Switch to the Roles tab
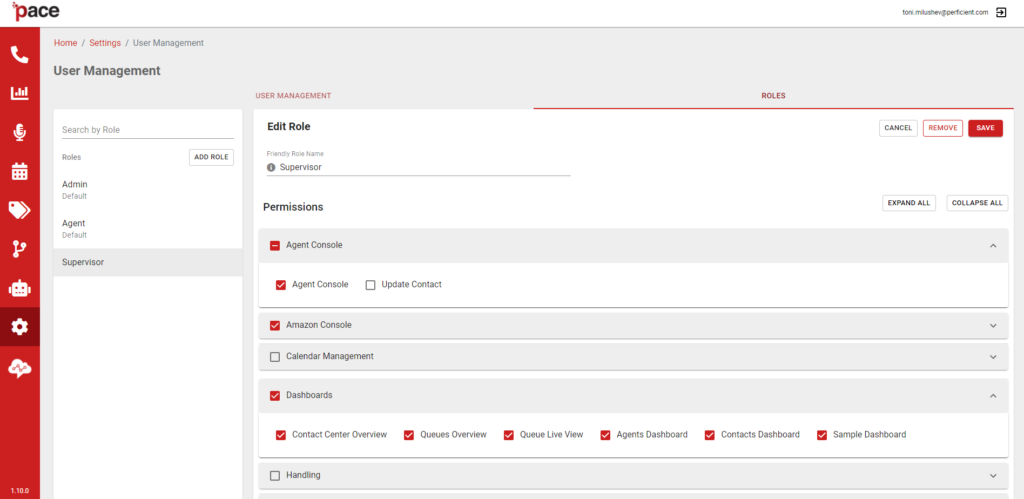 point(773,95)
